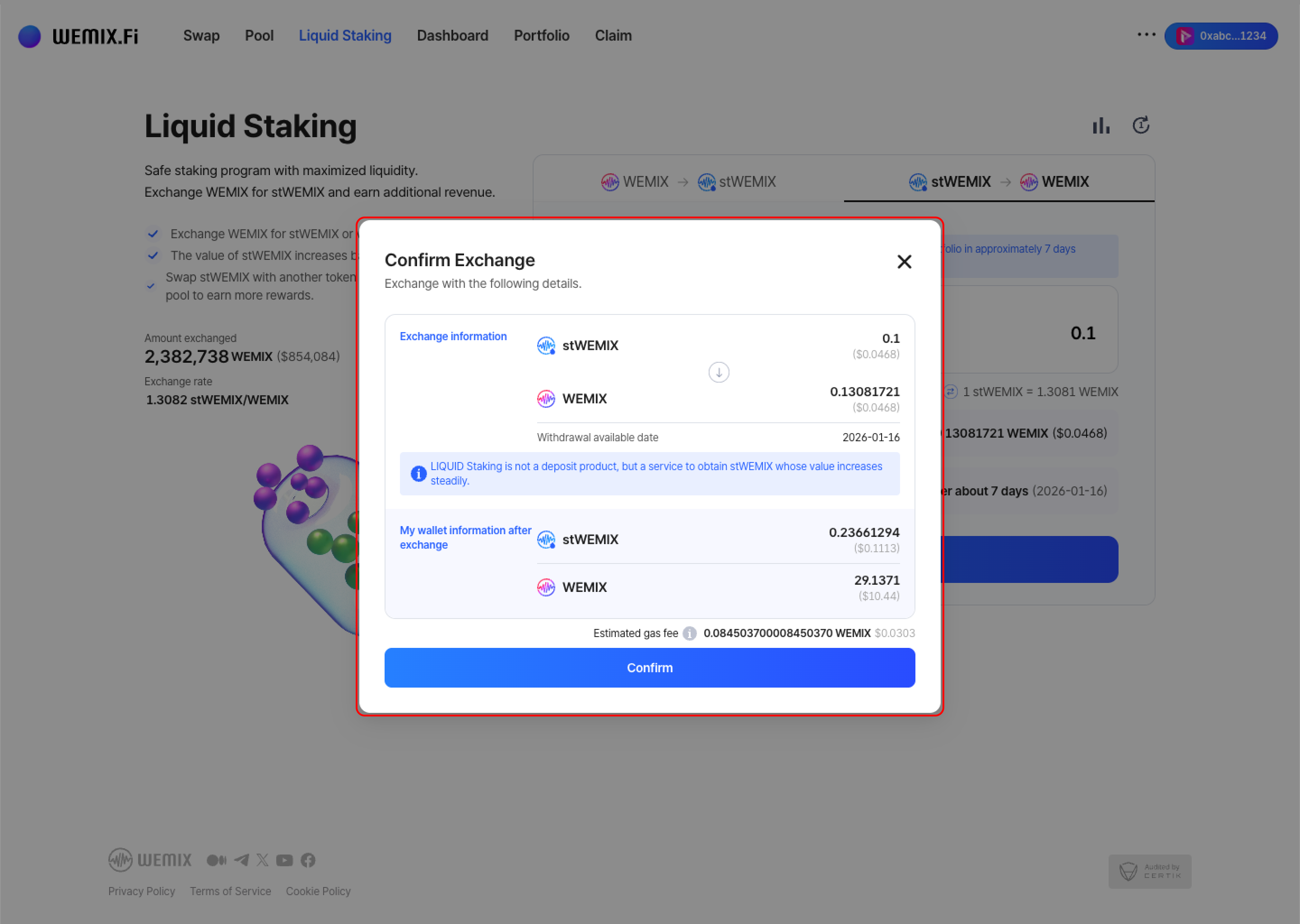Image resolution: width=1300 pixels, height=924 pixels.
Task: Toggle the exchange rate swap icon
Action: [951, 392]
